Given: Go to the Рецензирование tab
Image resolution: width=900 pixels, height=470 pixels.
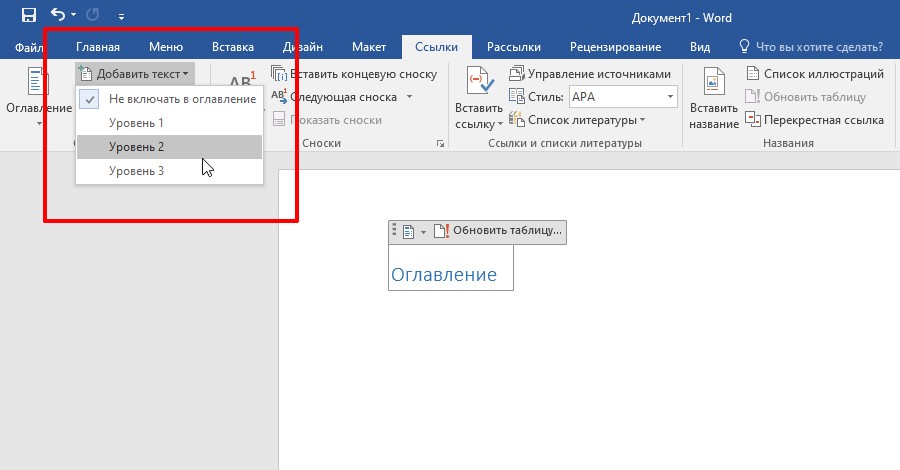Looking at the screenshot, I should pyautogui.click(x=615, y=47).
